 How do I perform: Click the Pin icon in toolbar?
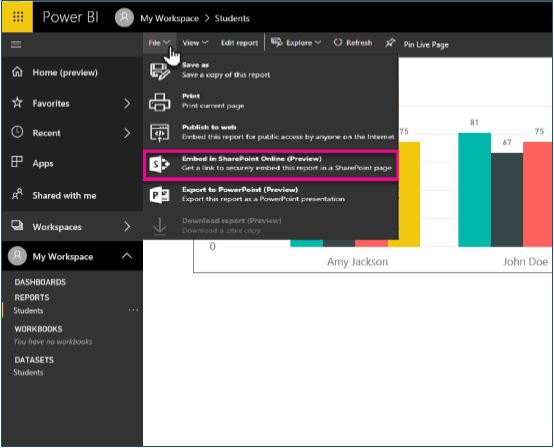[390, 43]
